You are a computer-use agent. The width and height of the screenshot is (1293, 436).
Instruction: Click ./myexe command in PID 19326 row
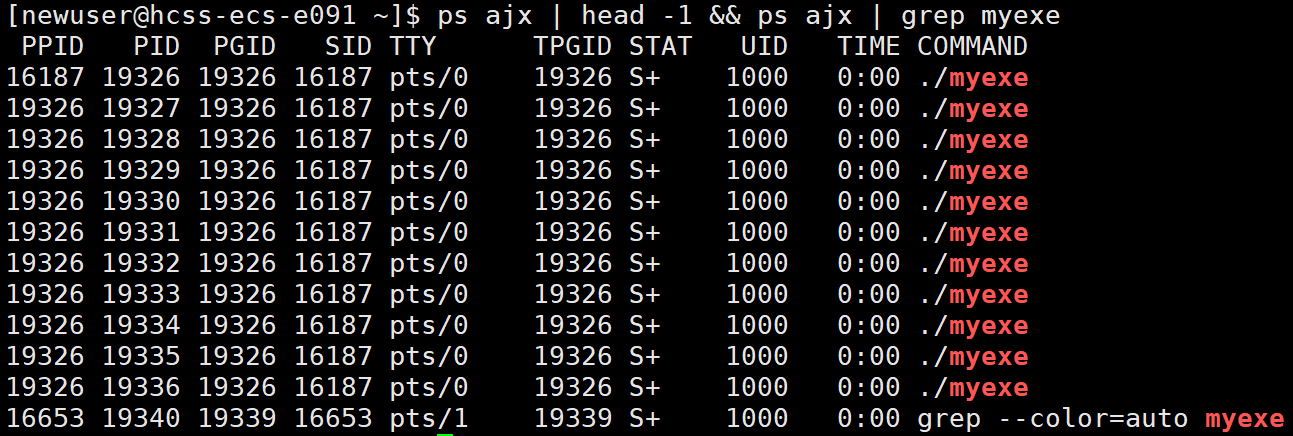tap(973, 77)
